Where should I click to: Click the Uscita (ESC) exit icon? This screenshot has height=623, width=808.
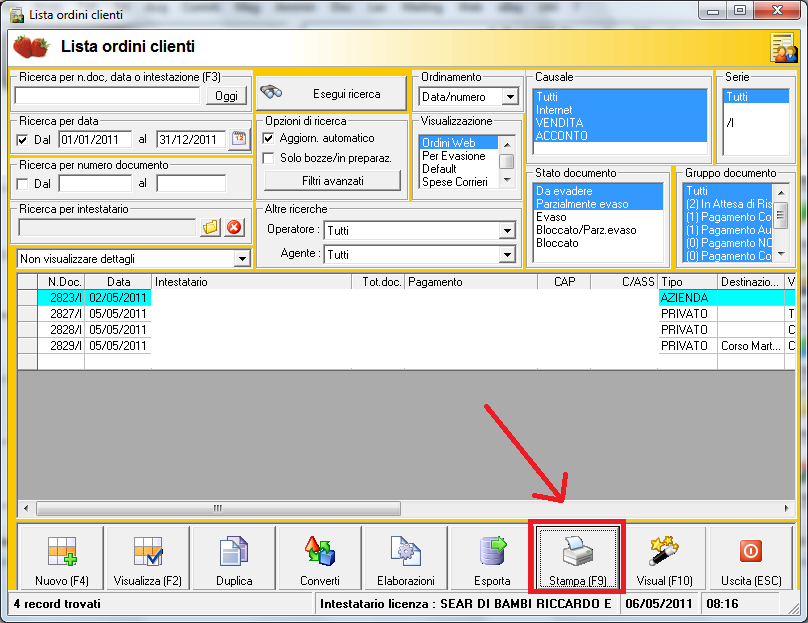pos(751,551)
